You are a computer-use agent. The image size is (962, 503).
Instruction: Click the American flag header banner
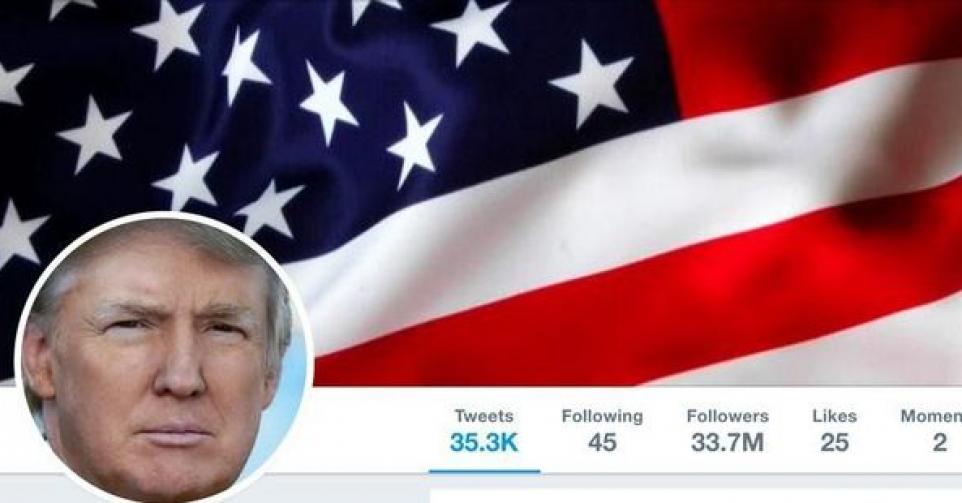click(x=481, y=193)
